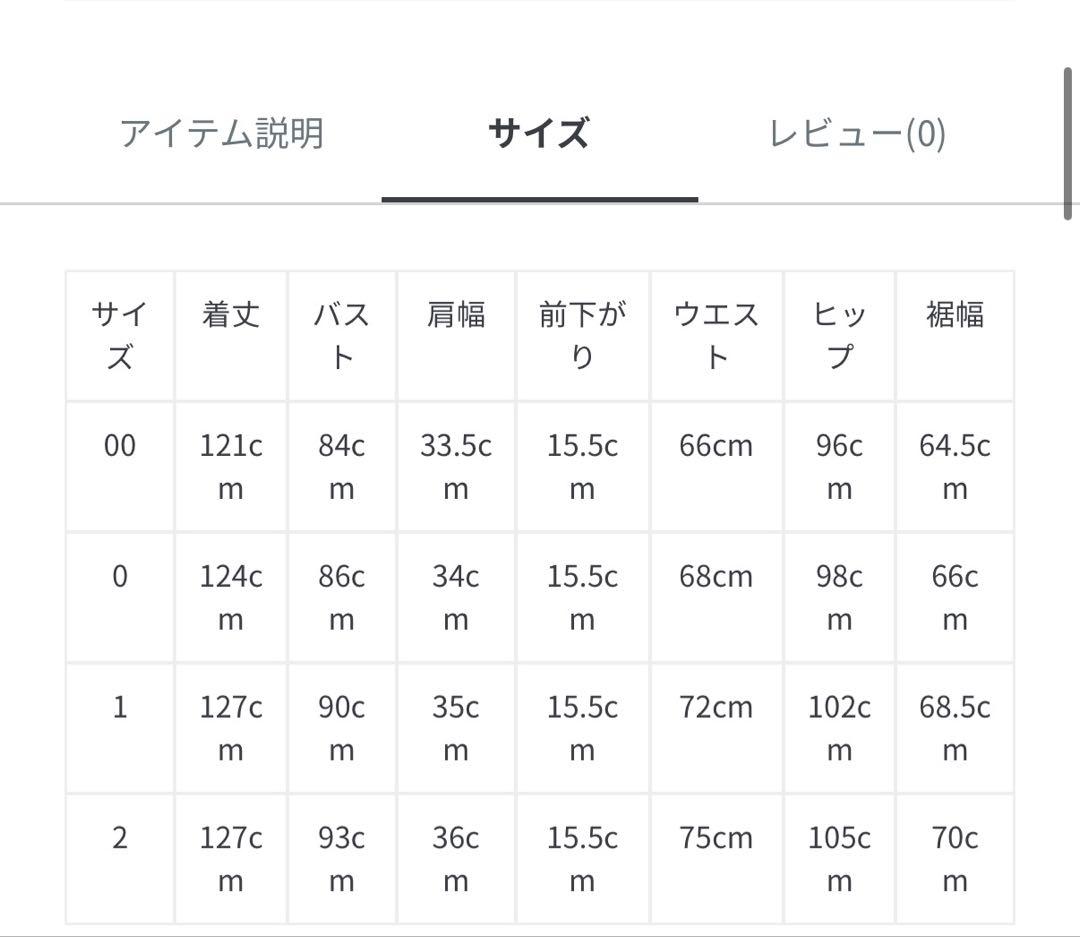Select the 102cm hip value for size 1

839,728
